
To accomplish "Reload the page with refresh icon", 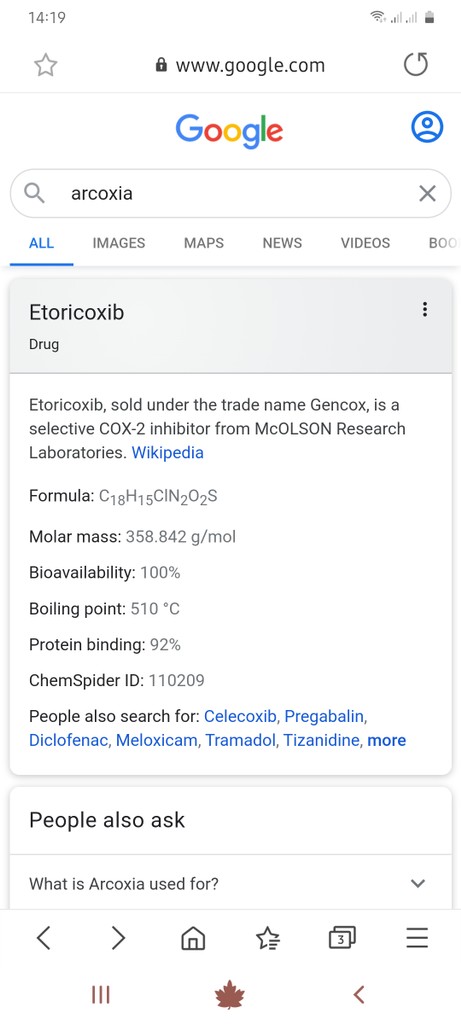I will tap(416, 65).
